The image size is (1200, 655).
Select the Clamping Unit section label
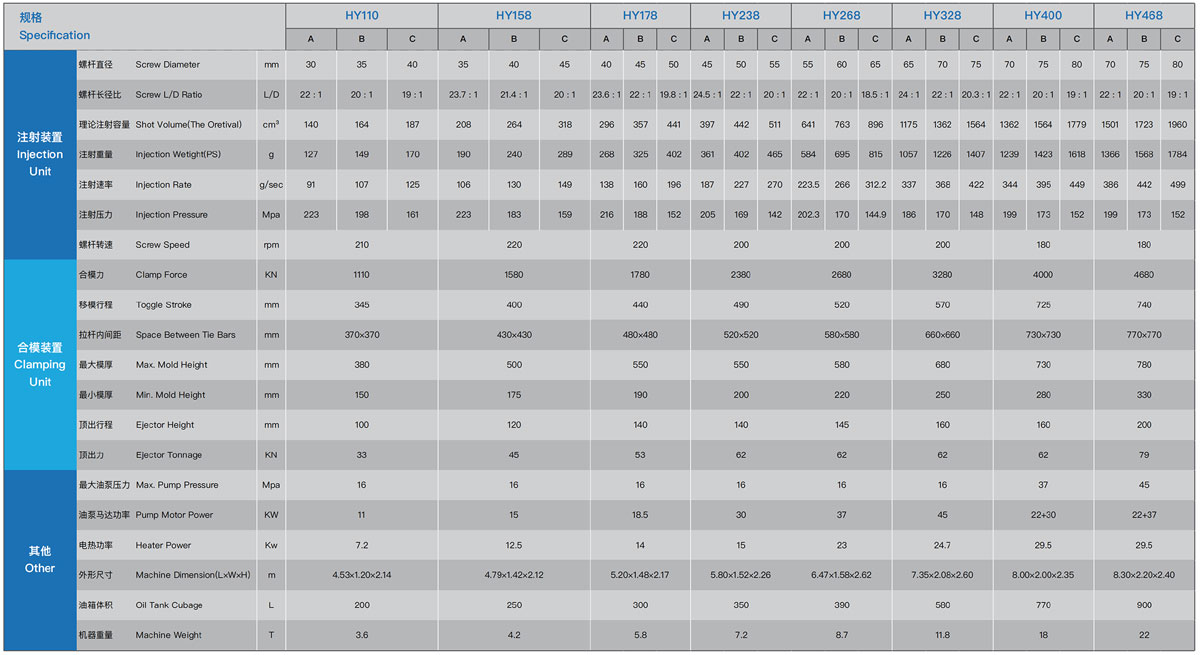(40, 364)
